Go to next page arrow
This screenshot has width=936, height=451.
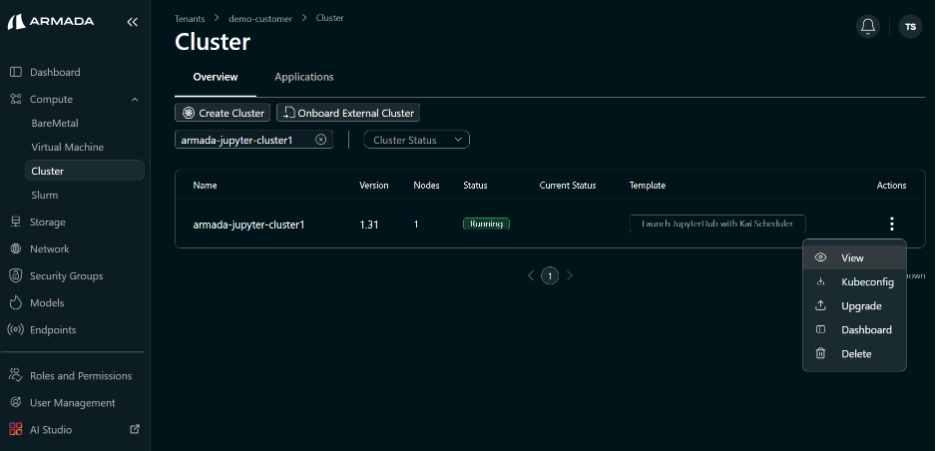569,276
